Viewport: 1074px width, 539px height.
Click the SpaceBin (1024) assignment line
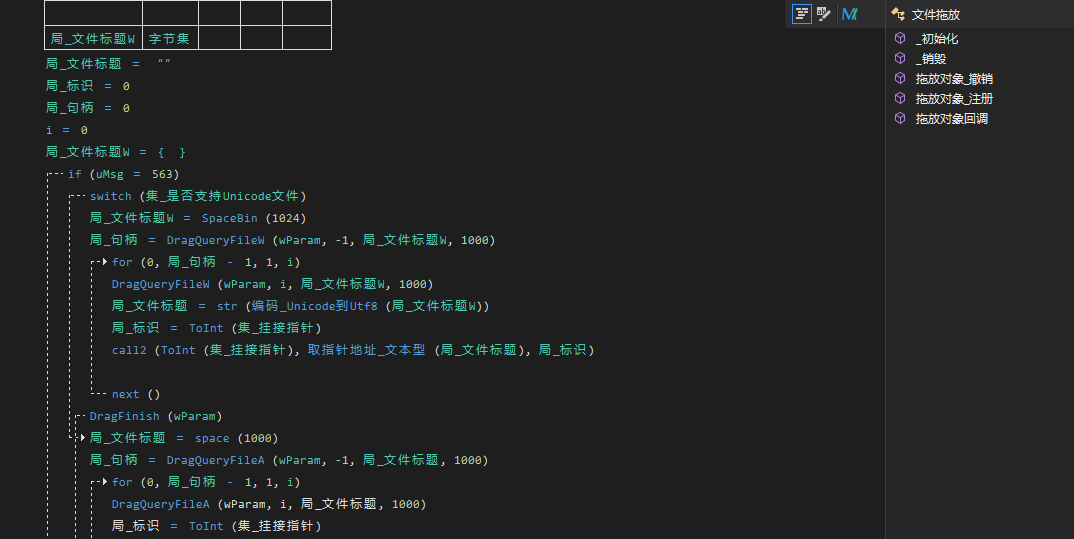(x=198, y=218)
